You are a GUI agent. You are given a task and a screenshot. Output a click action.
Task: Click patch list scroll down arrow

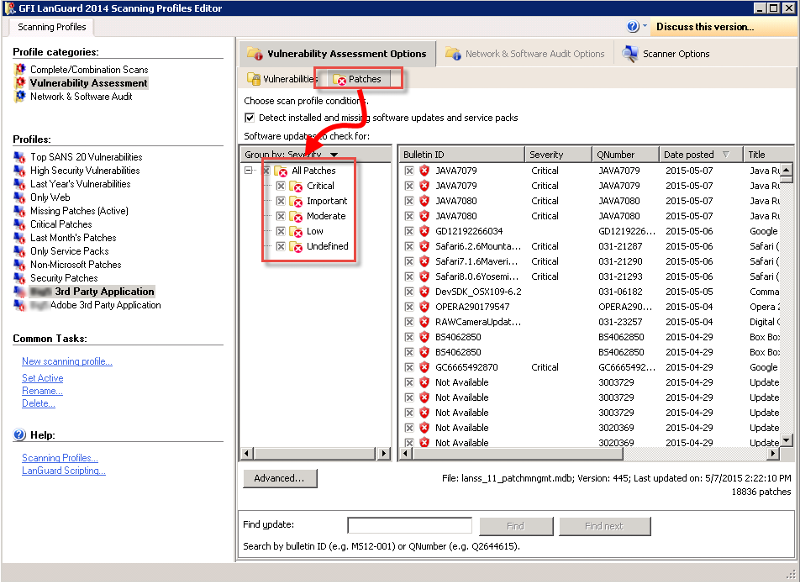coord(786,439)
